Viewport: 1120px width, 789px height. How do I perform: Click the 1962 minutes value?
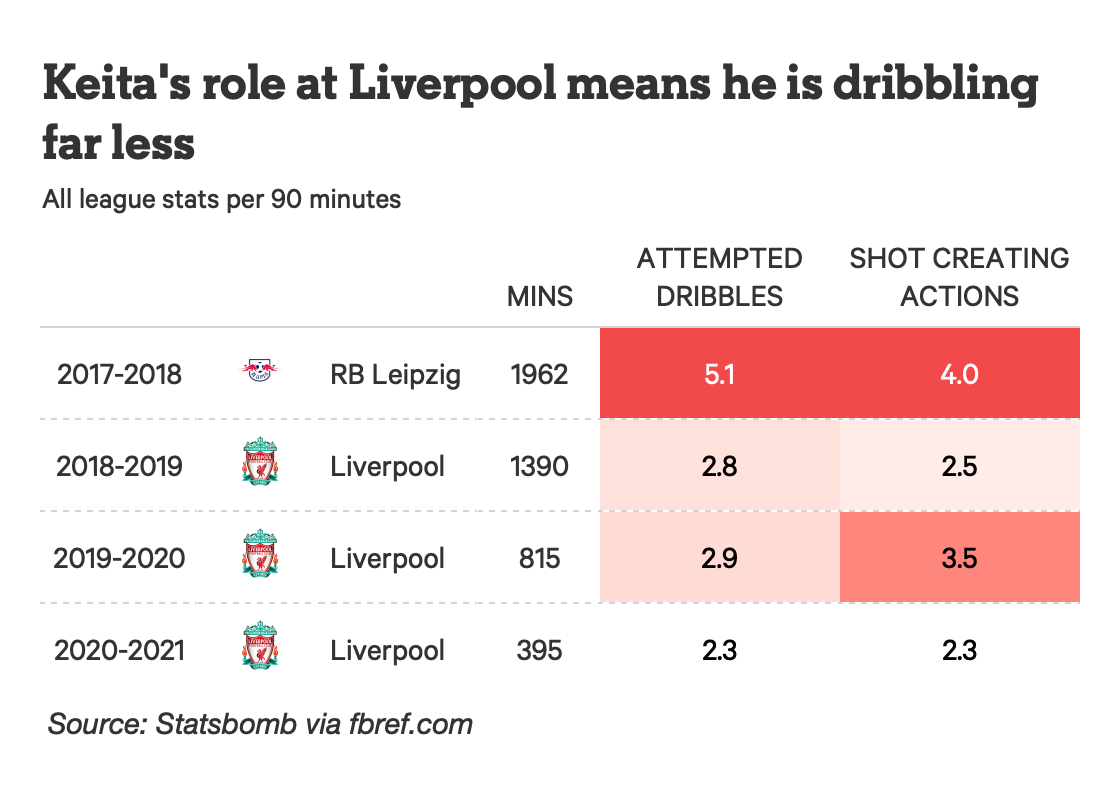pos(539,374)
